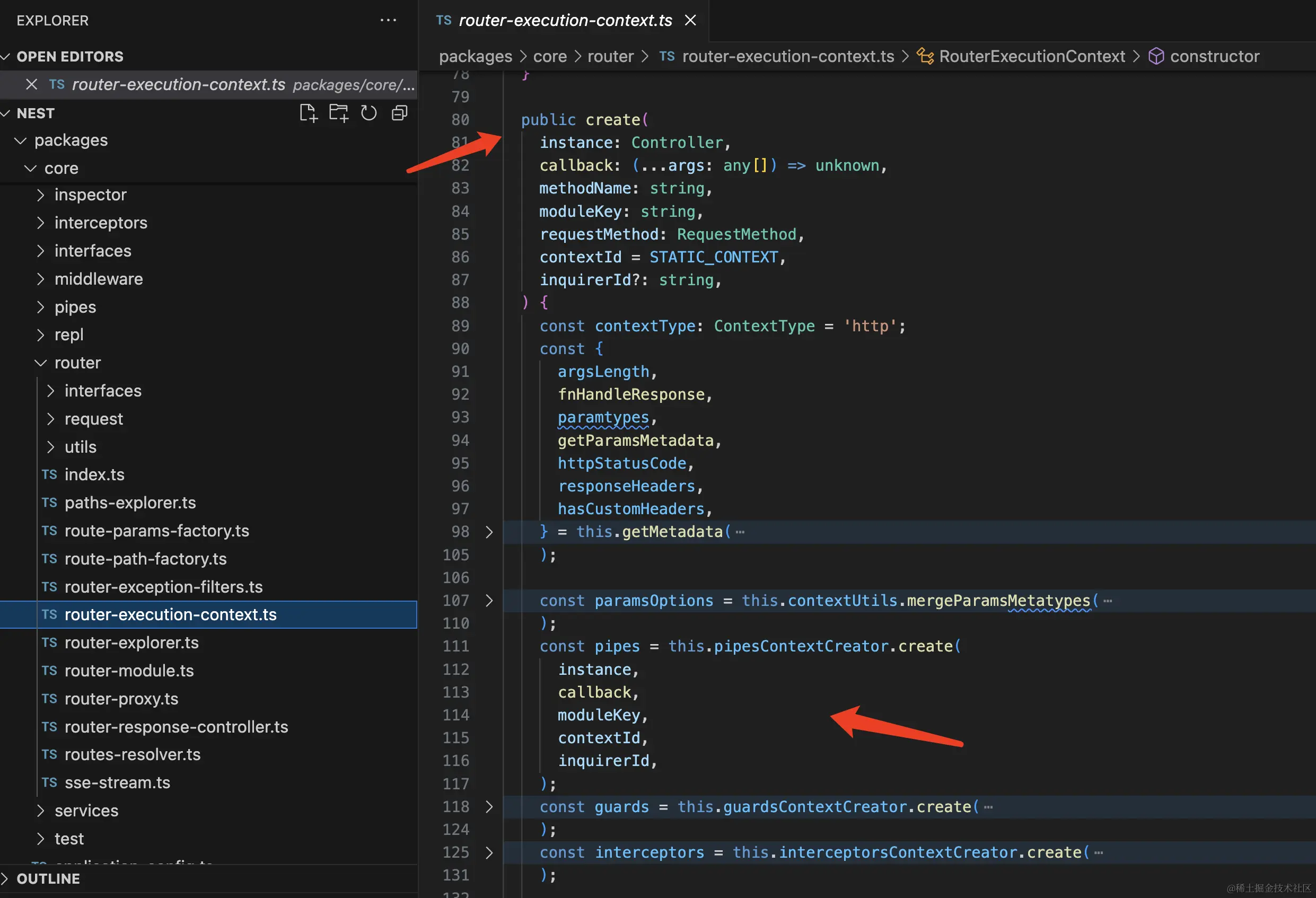1316x898 pixels.
Task: Expand the inspector folder
Action: click(x=40, y=195)
